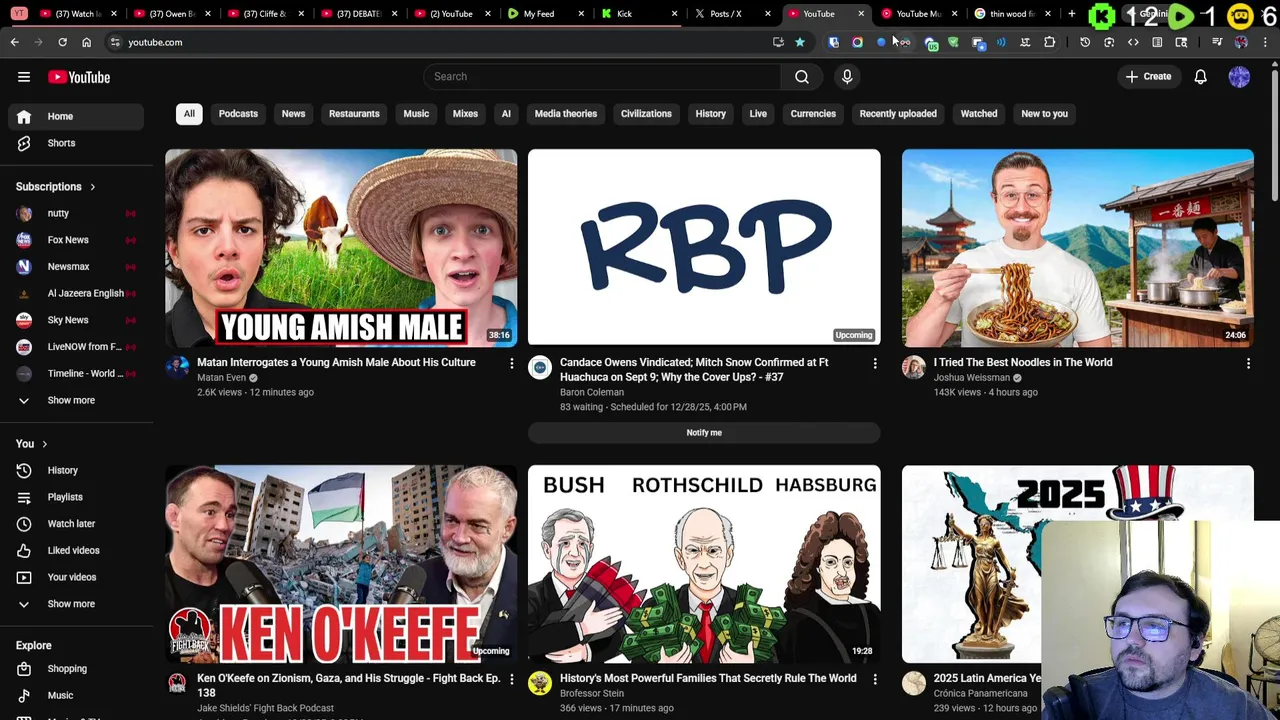The image size is (1280, 720).
Task: Select the New to you chip
Action: [x=1044, y=114]
